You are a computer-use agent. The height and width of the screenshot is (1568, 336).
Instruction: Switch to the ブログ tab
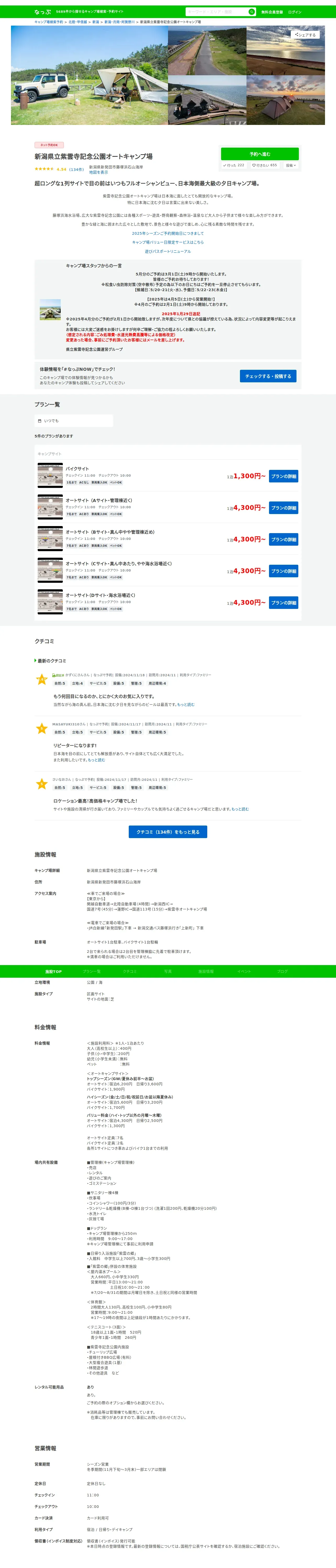click(282, 971)
